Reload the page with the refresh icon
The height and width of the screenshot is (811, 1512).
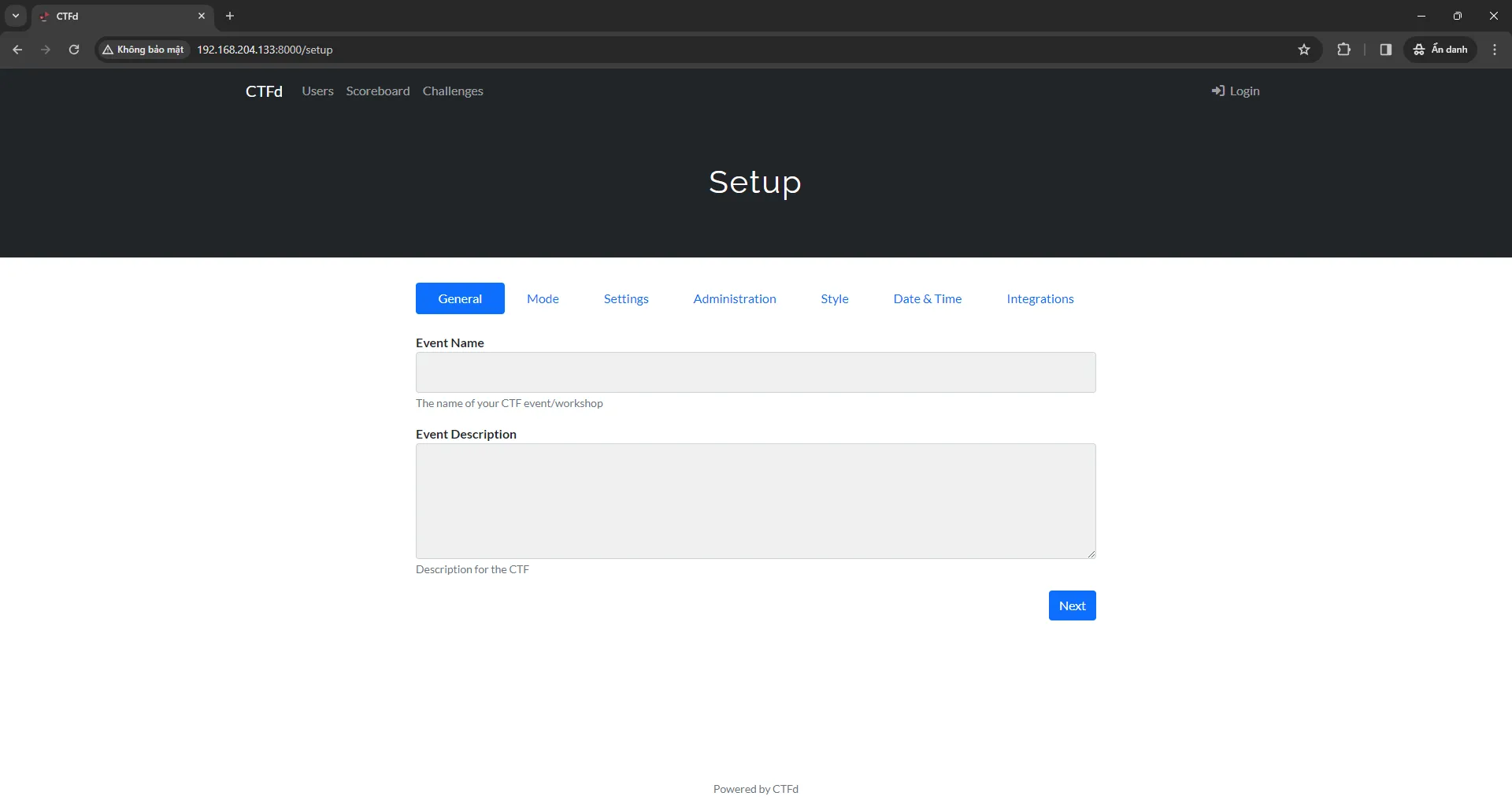(74, 50)
